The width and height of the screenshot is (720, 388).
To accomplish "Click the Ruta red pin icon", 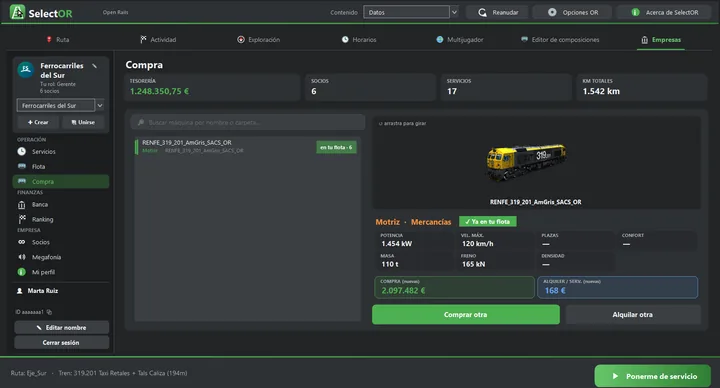I will (x=49, y=39).
